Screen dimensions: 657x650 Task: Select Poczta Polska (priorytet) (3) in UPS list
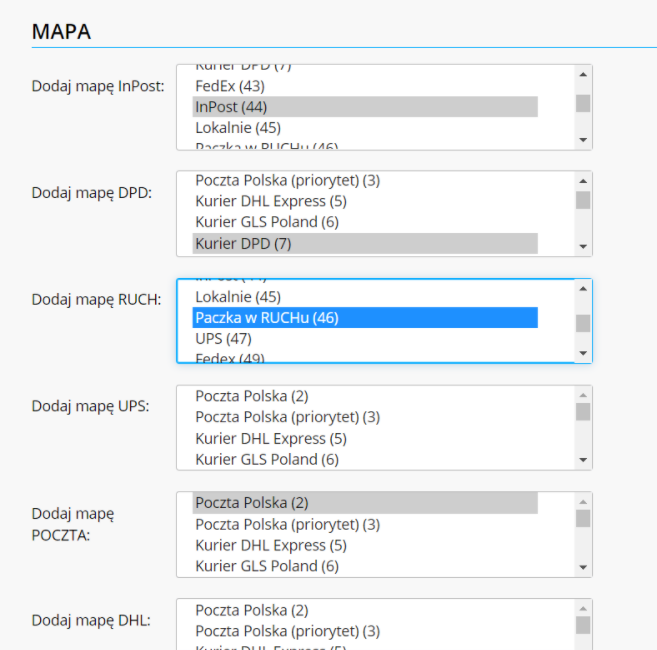pyautogui.click(x=365, y=417)
